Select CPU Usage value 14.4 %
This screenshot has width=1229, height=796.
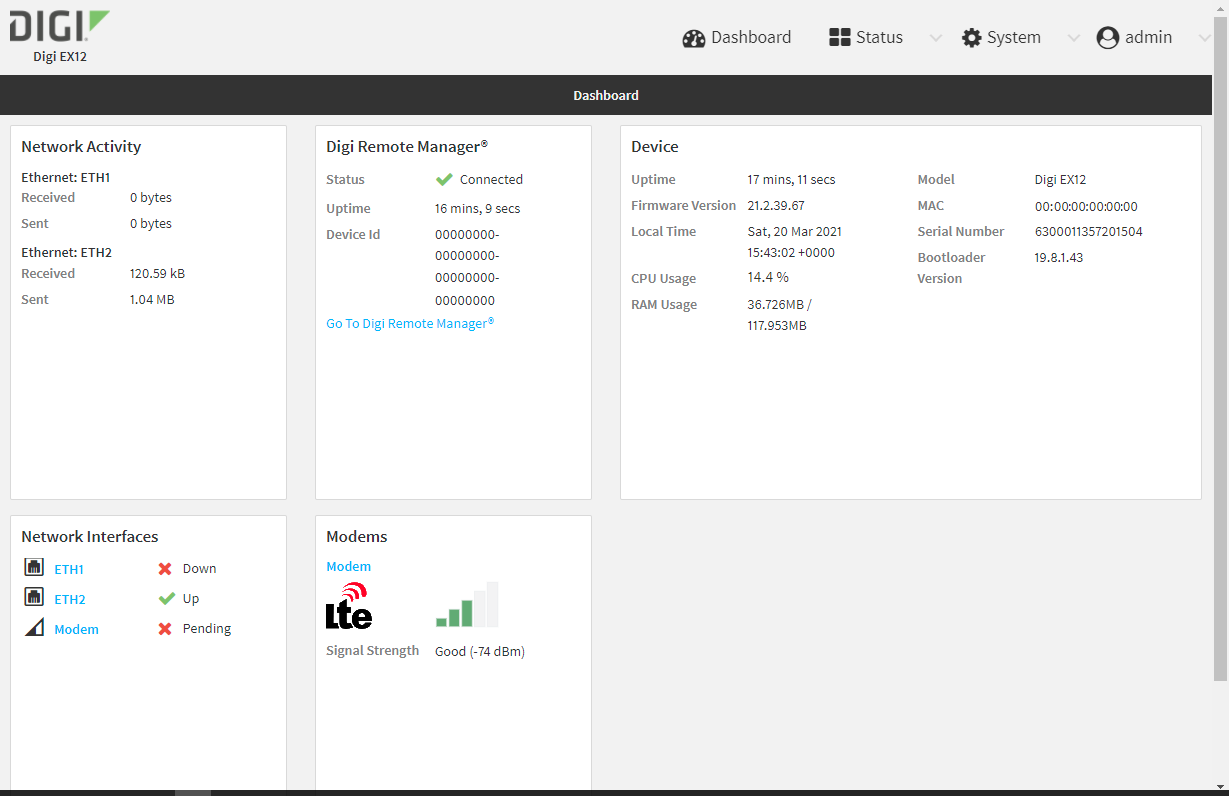point(768,277)
